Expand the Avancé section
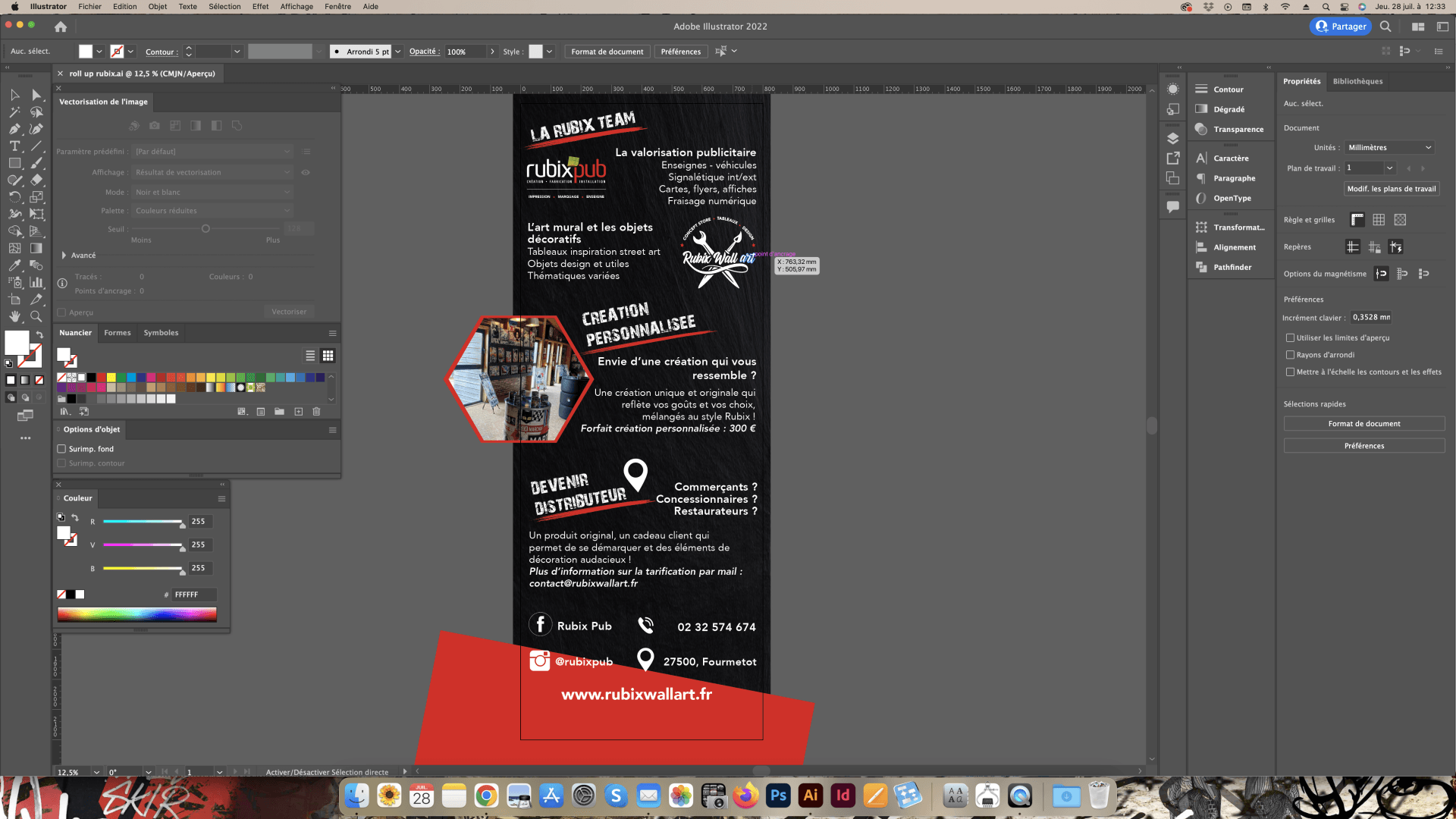1456x819 pixels. point(64,256)
